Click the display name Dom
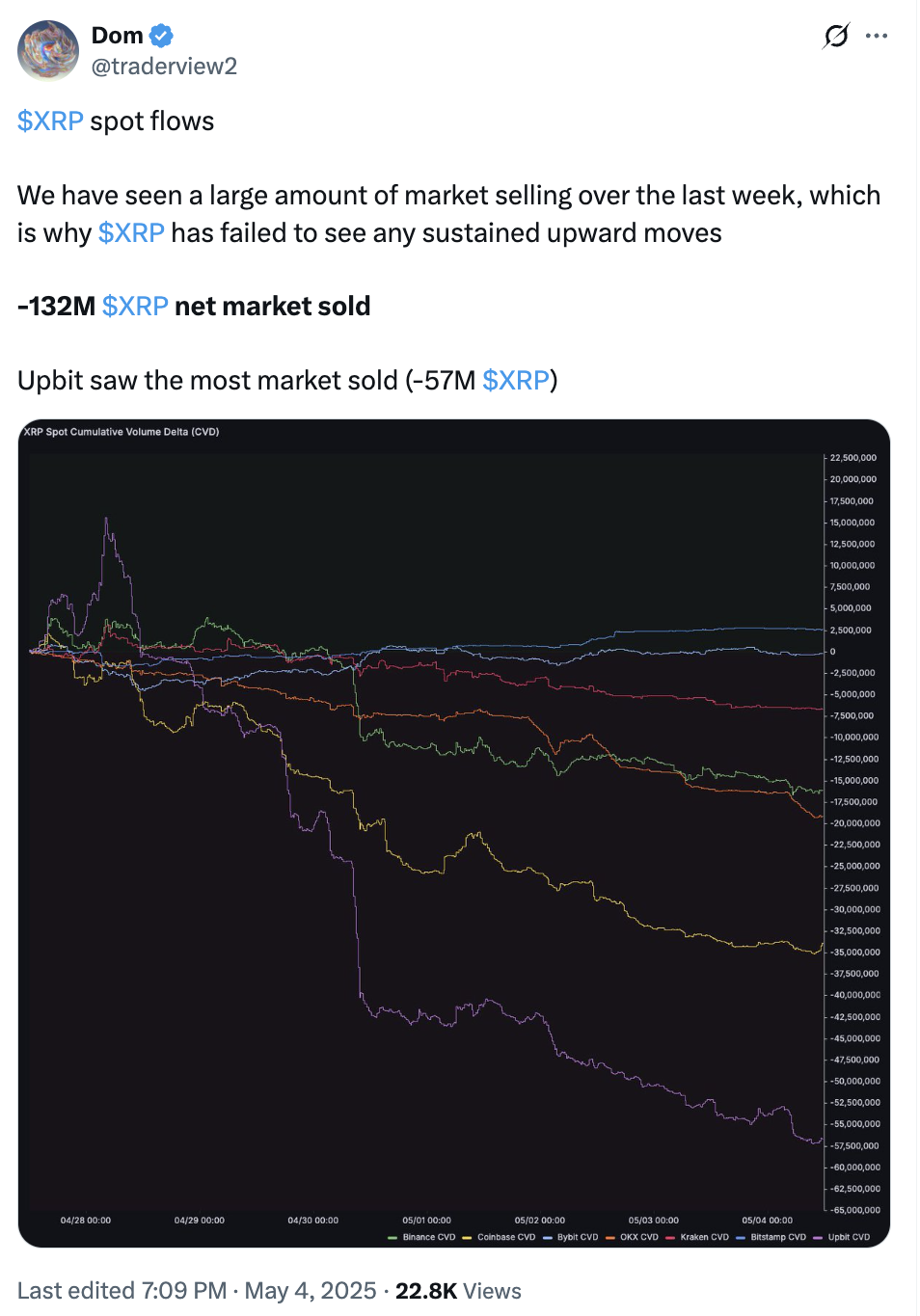 tap(117, 36)
